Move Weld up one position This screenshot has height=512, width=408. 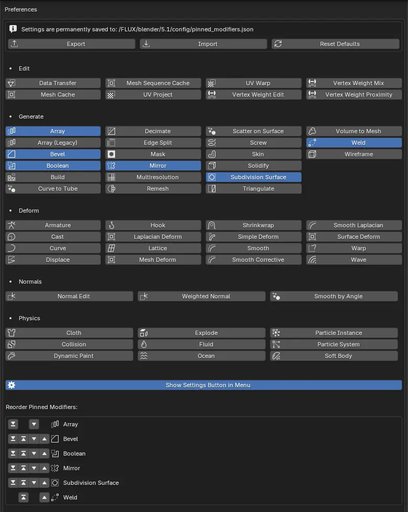click(x=44, y=497)
